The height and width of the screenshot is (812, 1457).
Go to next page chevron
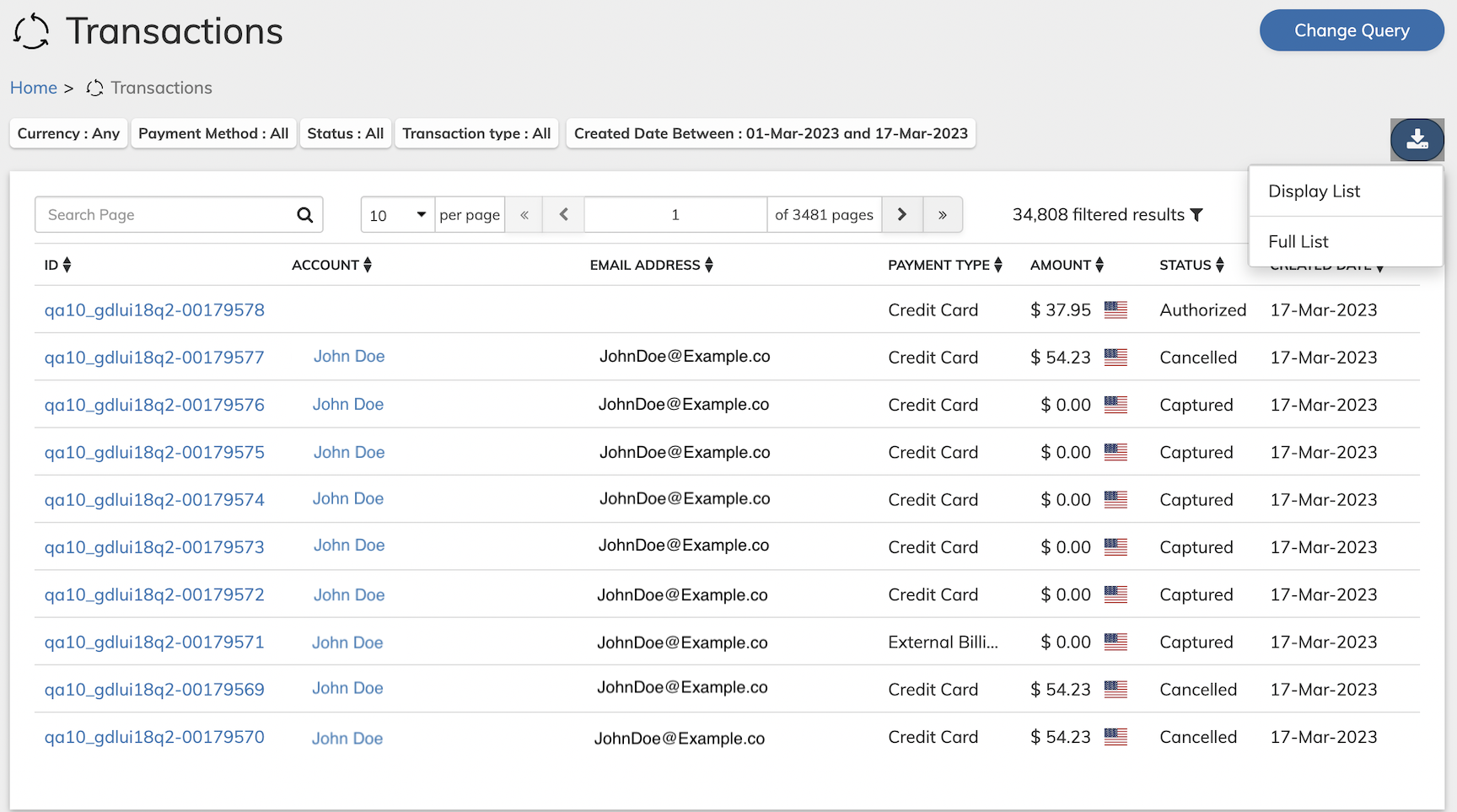pos(902,215)
